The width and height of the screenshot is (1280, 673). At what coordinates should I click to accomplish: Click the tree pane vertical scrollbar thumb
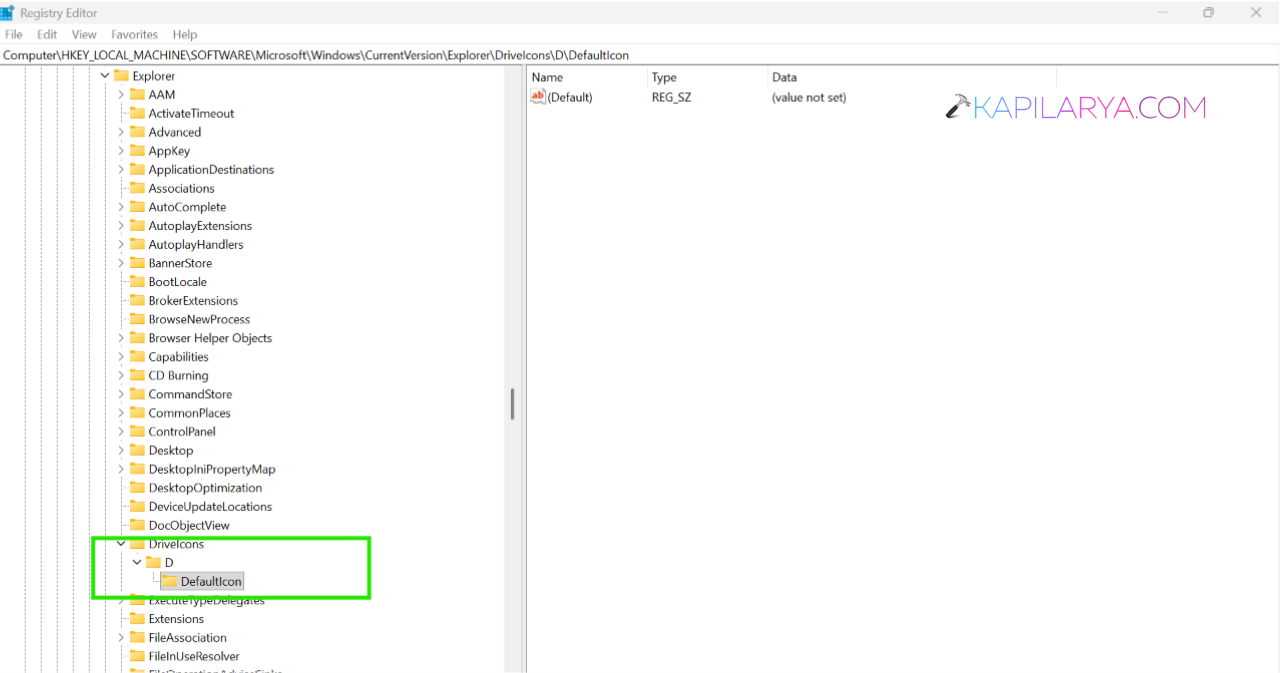pos(512,405)
